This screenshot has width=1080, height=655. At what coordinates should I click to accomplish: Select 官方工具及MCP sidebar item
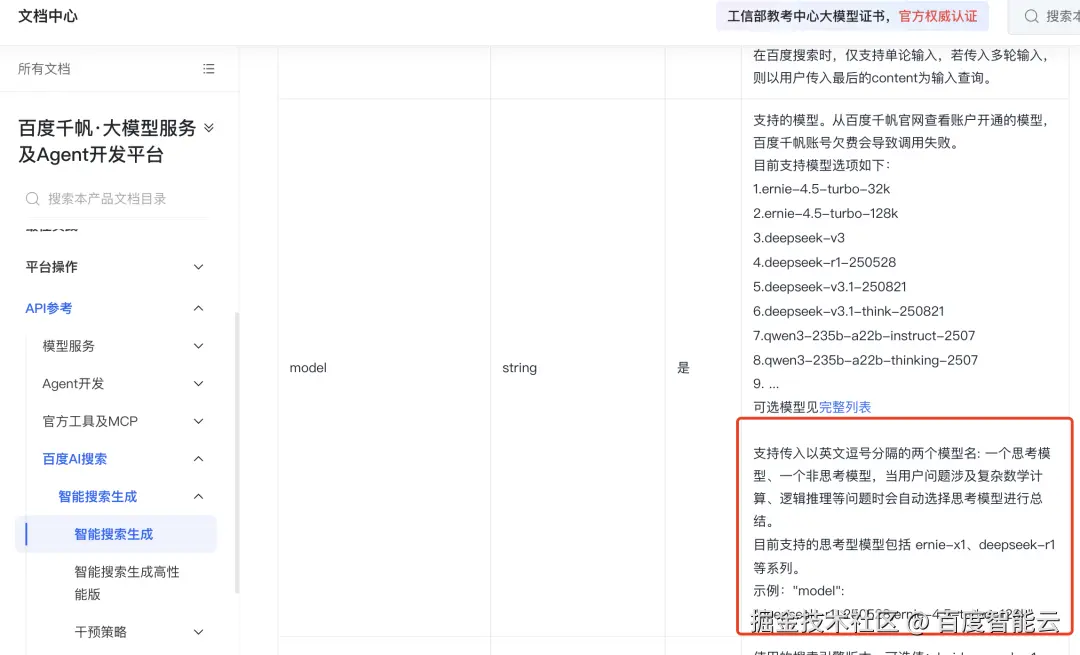pyautogui.click(x=90, y=422)
